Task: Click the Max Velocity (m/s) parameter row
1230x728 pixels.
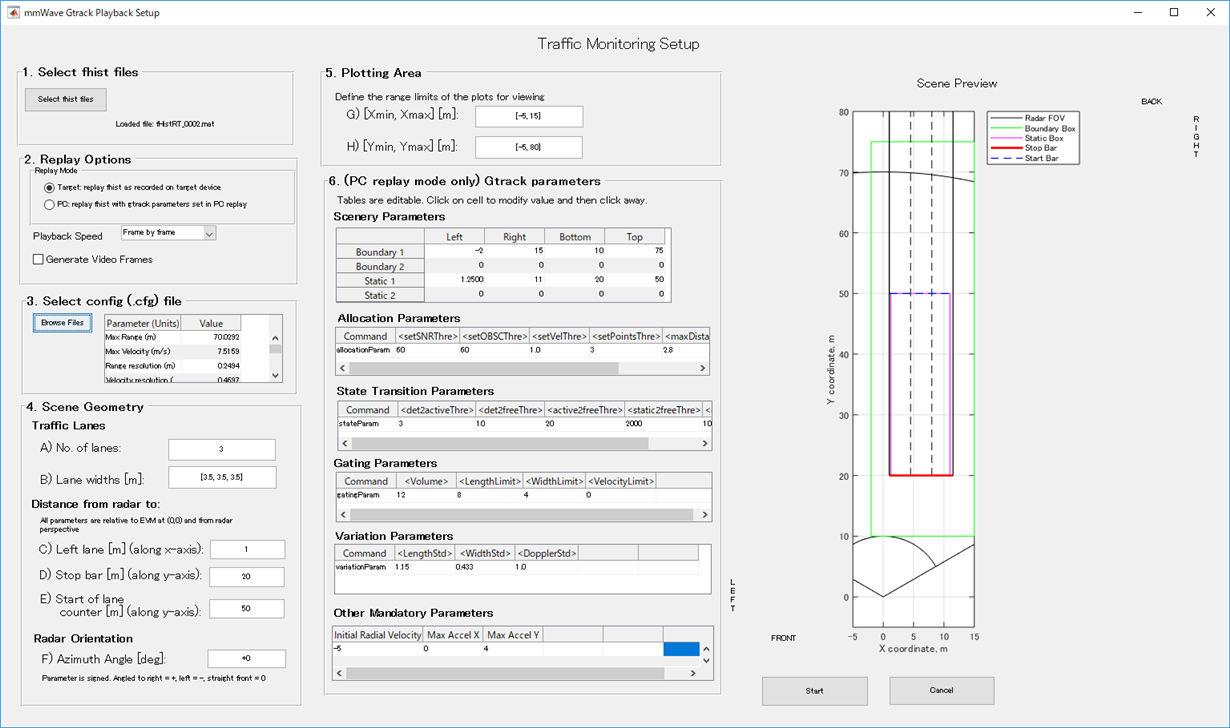Action: coord(172,352)
